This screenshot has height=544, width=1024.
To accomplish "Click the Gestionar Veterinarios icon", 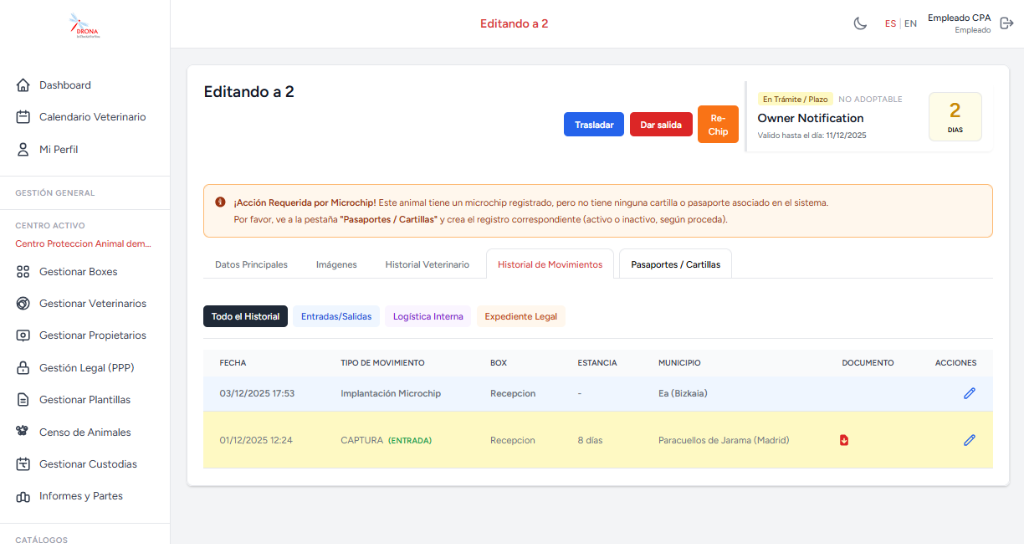I will click(x=23, y=304).
